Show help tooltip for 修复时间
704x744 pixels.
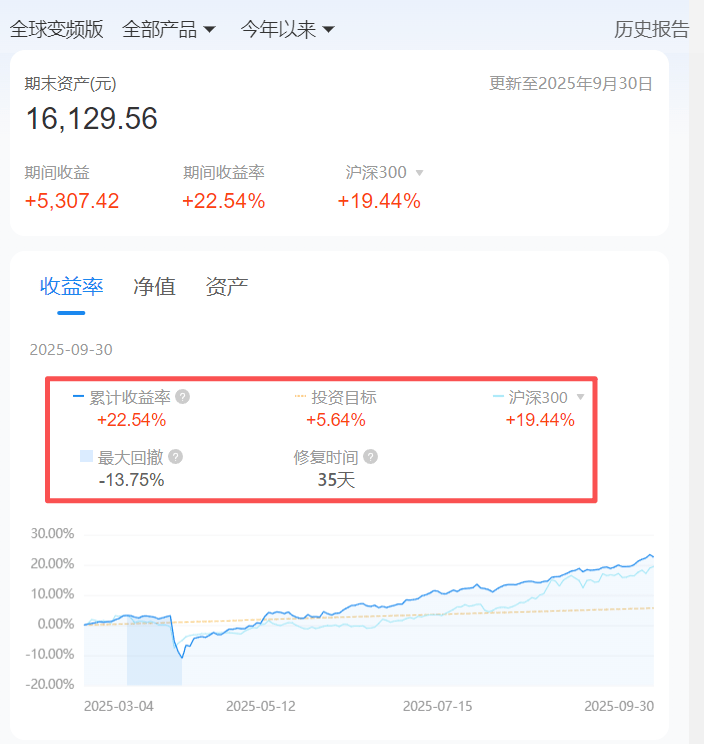point(371,457)
